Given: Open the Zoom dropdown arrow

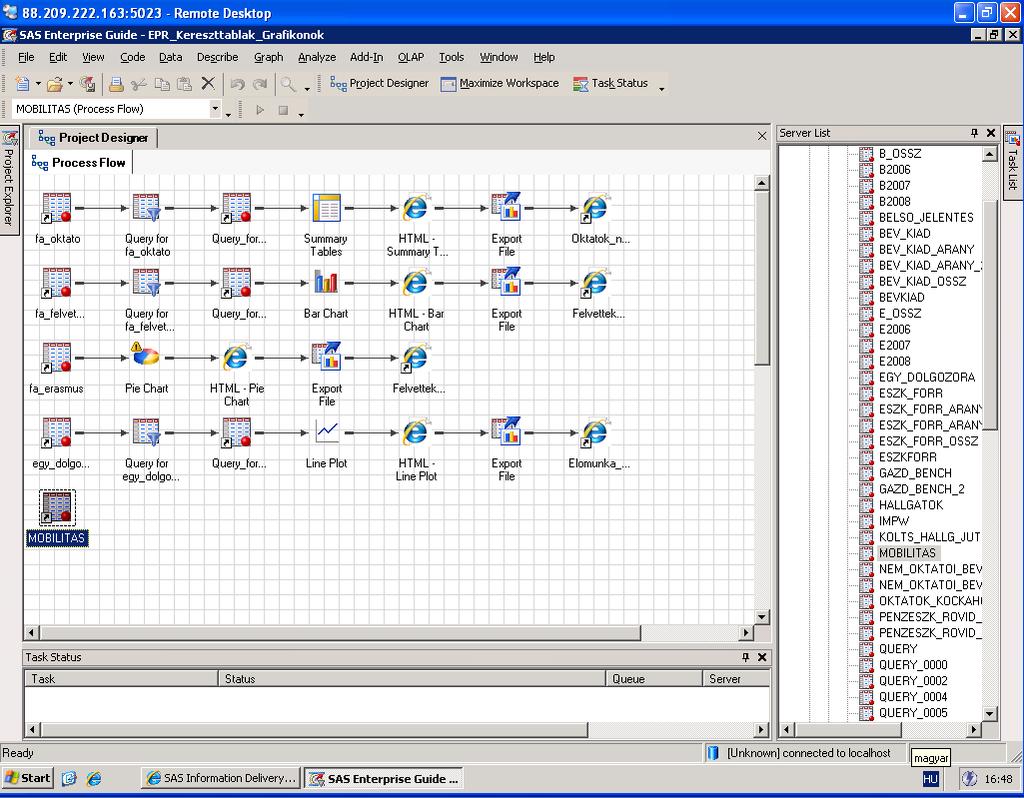Looking at the screenshot, I should 306,88.
